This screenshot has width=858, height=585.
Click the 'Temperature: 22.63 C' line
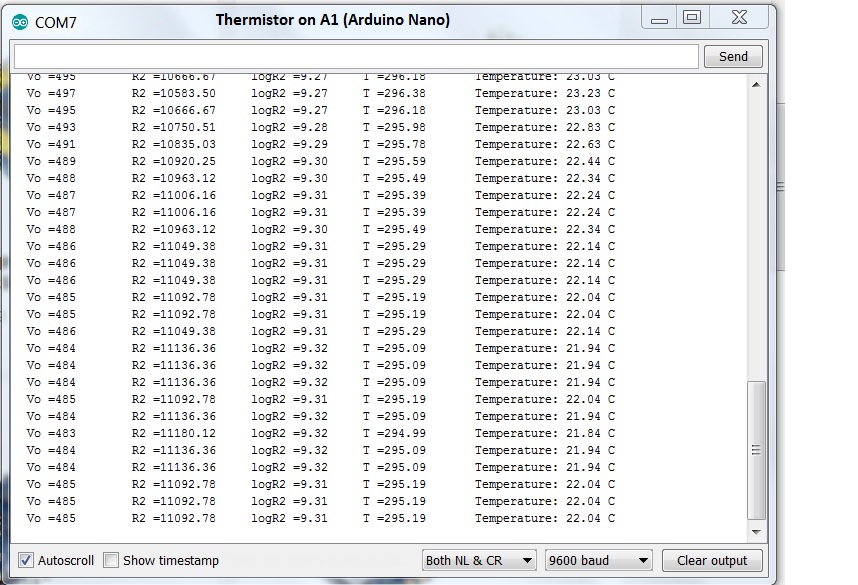[544, 144]
